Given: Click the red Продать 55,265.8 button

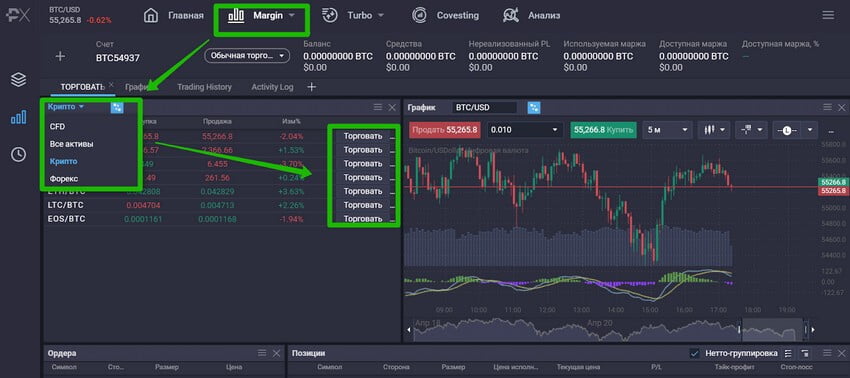Looking at the screenshot, I should pyautogui.click(x=445, y=130).
